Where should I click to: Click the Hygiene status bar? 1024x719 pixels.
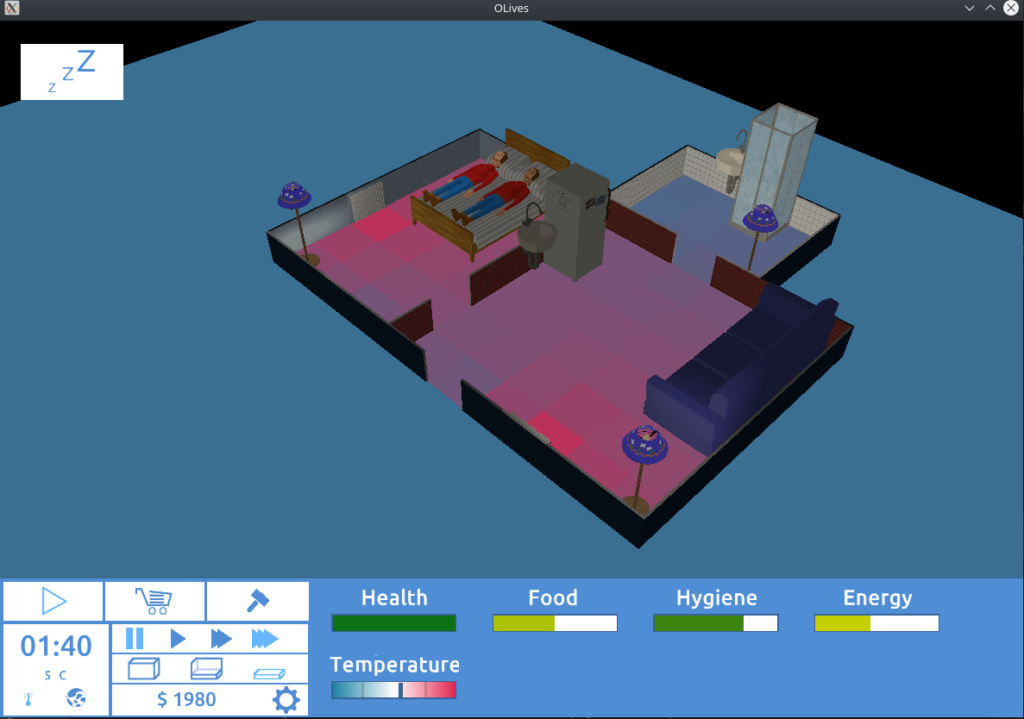pyautogui.click(x=716, y=623)
